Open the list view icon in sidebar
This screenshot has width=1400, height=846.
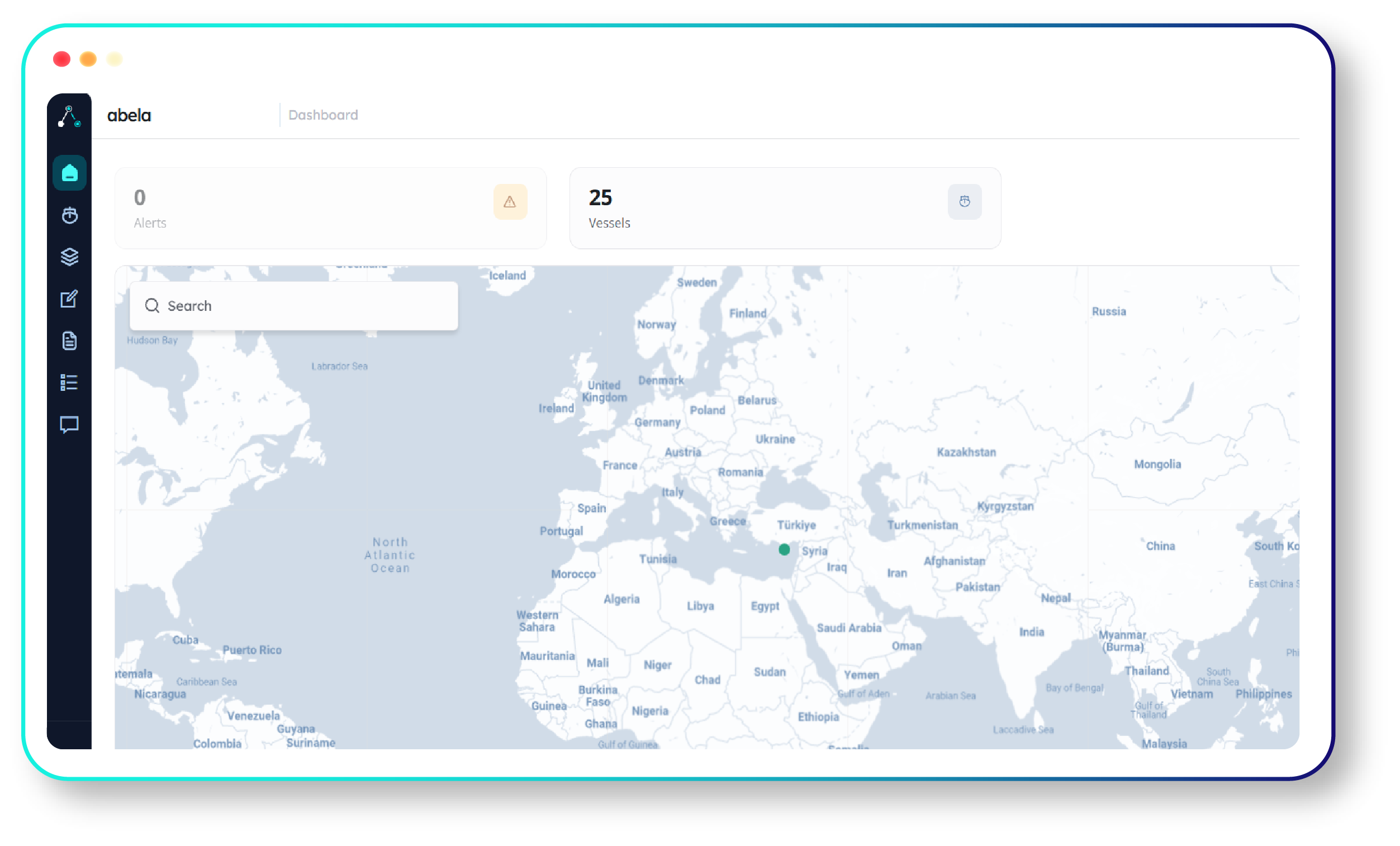click(69, 382)
